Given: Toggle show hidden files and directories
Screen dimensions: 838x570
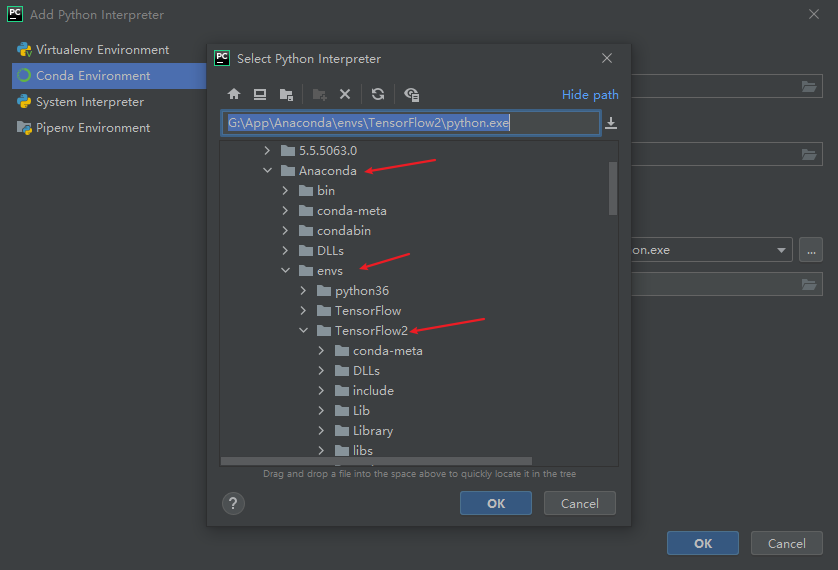Looking at the screenshot, I should point(411,94).
